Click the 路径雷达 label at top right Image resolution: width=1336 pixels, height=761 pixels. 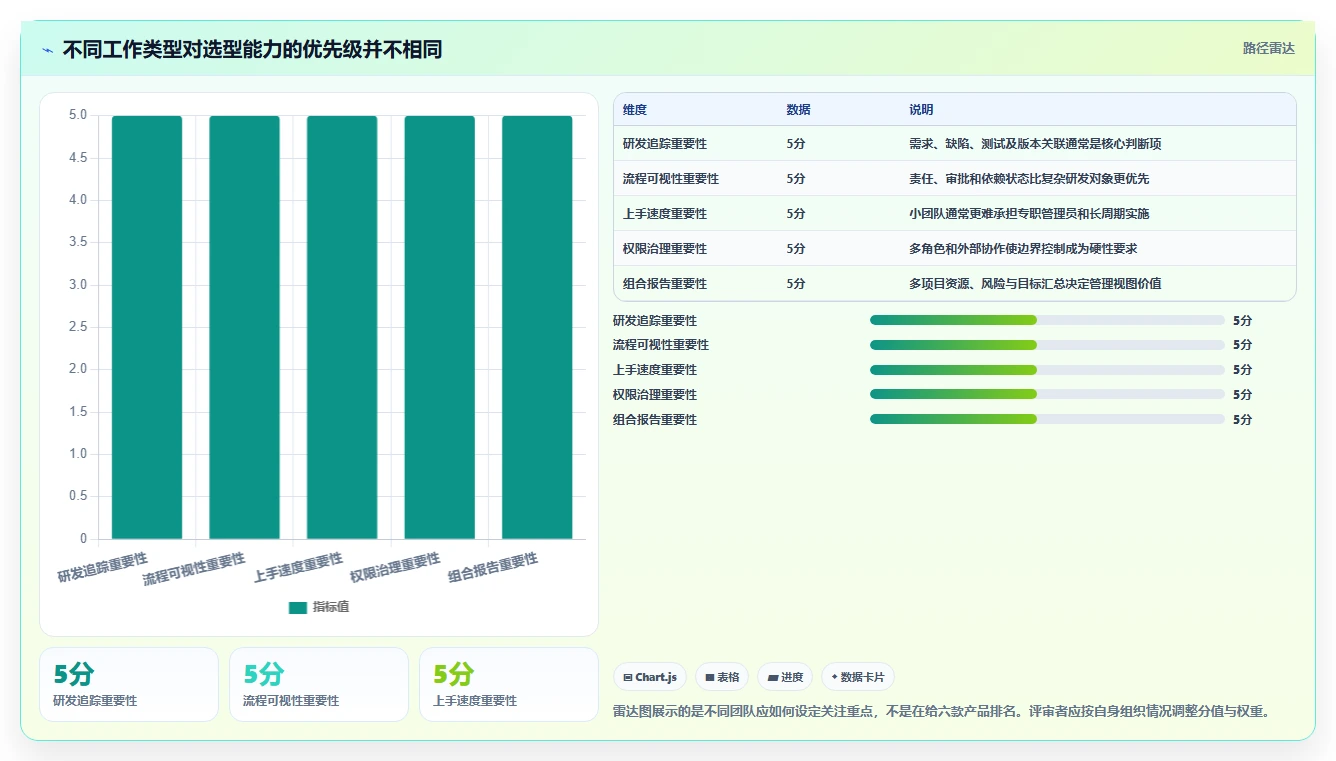[1268, 48]
